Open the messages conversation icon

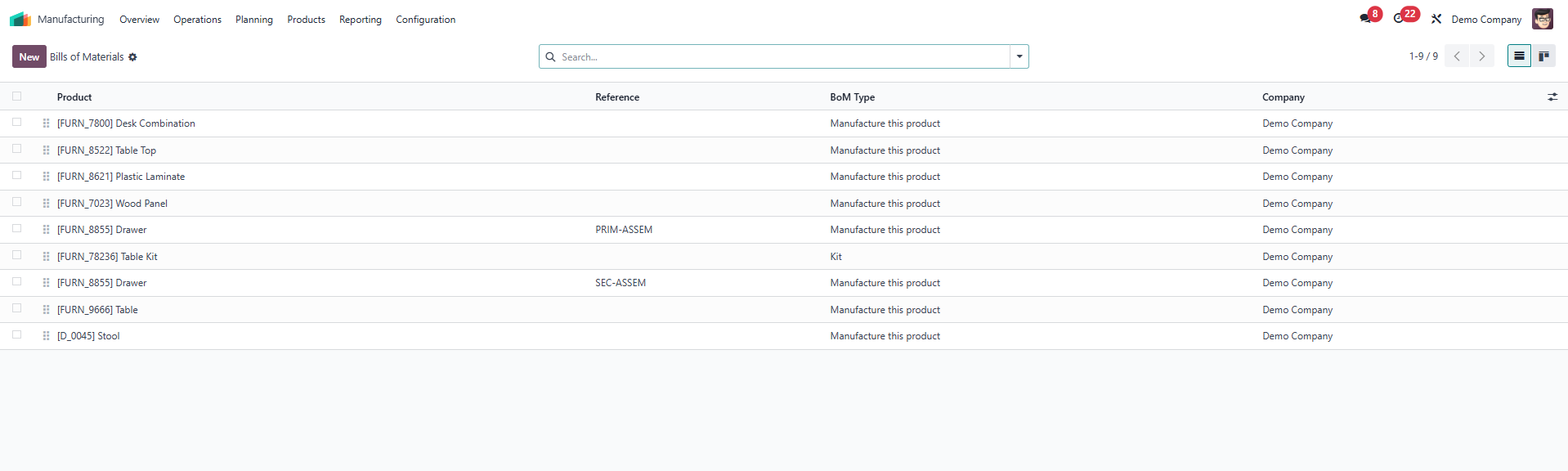tap(1365, 19)
